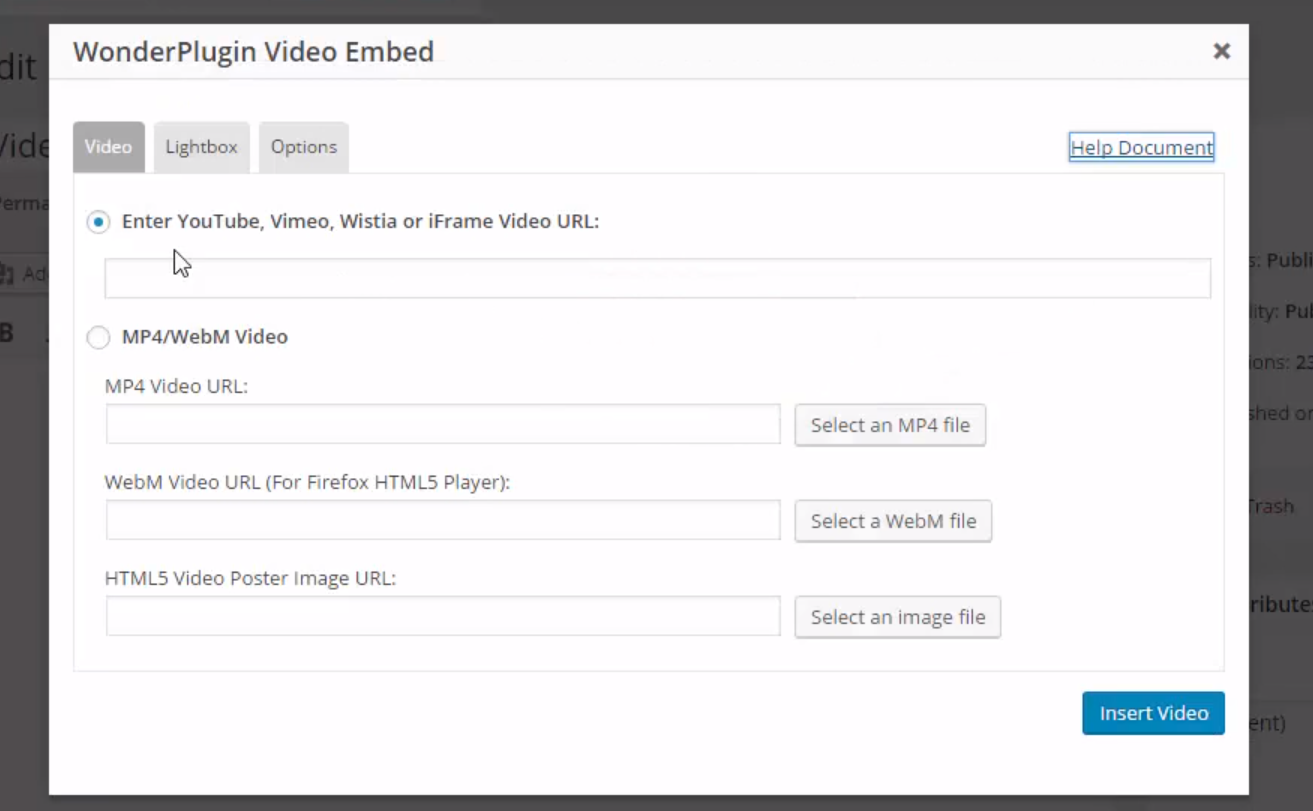This screenshot has width=1313, height=811.
Task: Open the Lightbox tab
Action: (x=201, y=147)
